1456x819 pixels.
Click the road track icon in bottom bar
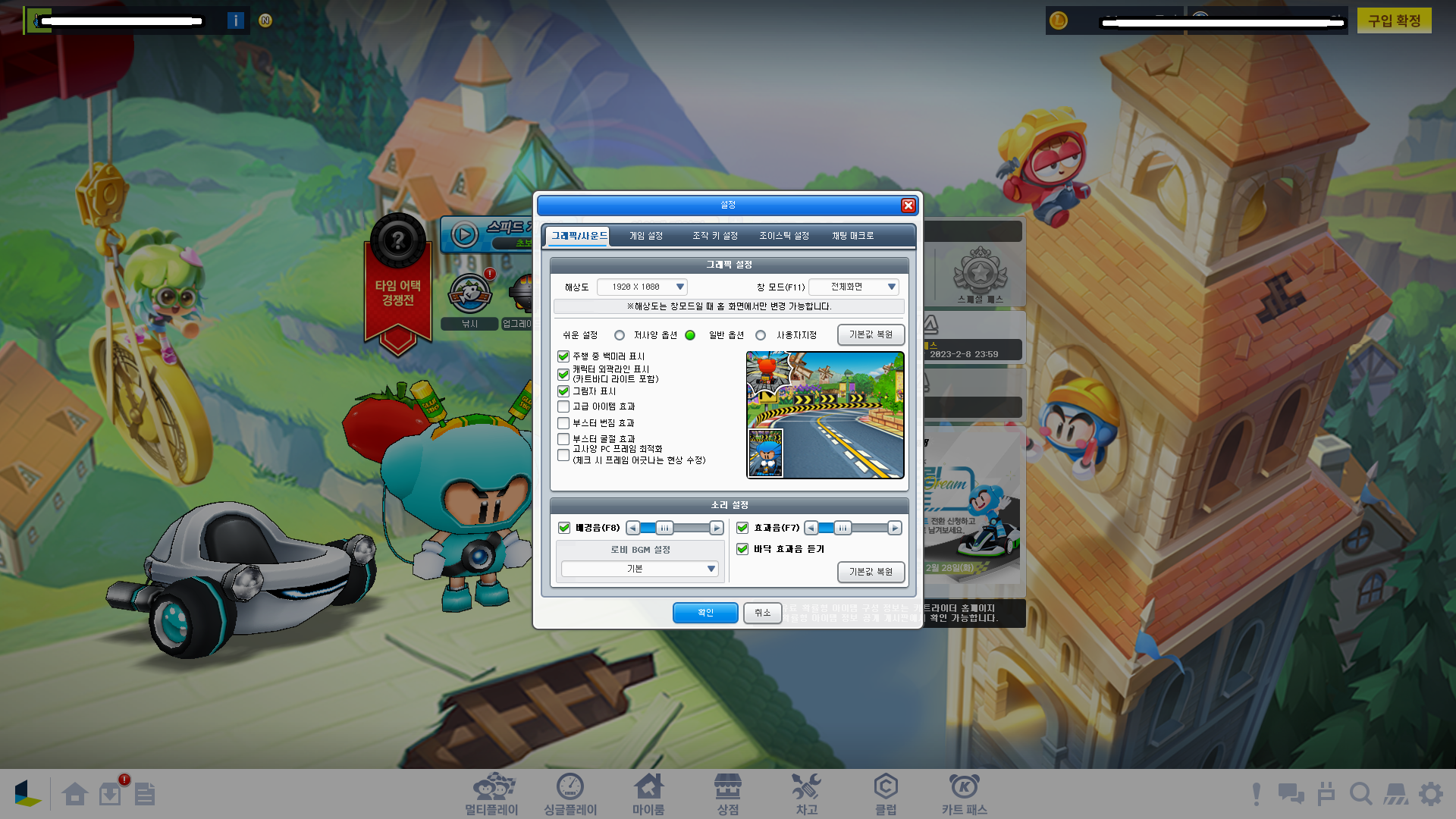(1395, 794)
